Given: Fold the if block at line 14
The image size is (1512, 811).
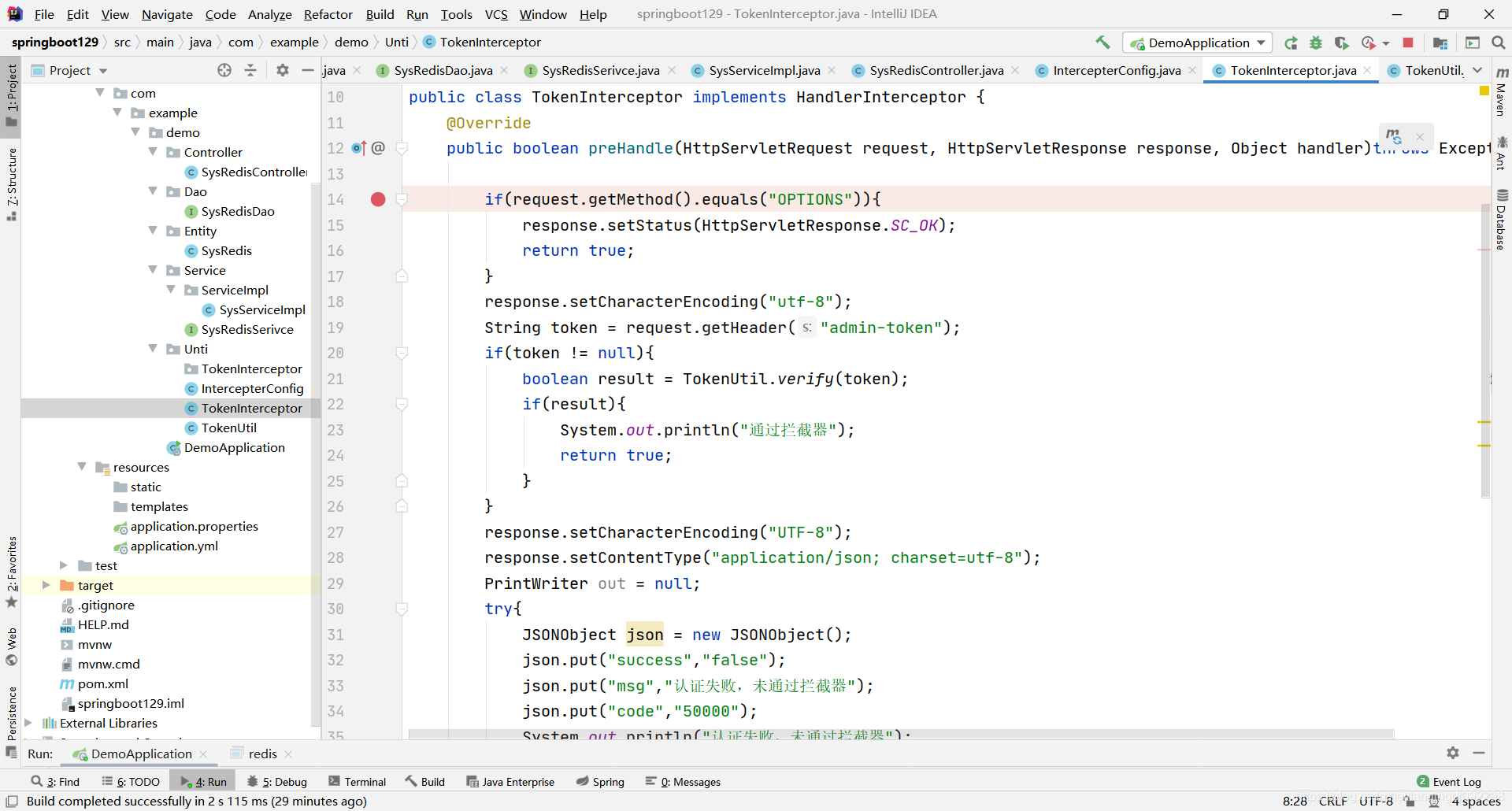Looking at the screenshot, I should [402, 199].
